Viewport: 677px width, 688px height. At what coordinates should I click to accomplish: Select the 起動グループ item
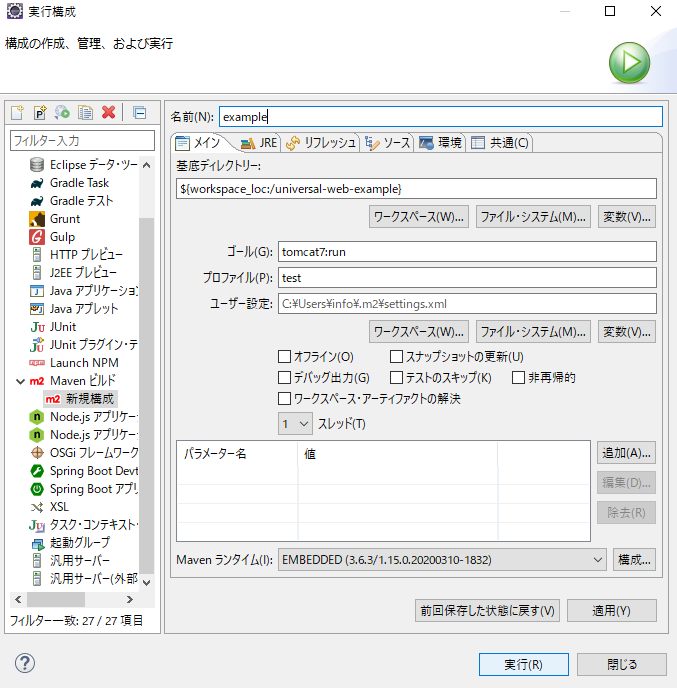tap(70, 542)
